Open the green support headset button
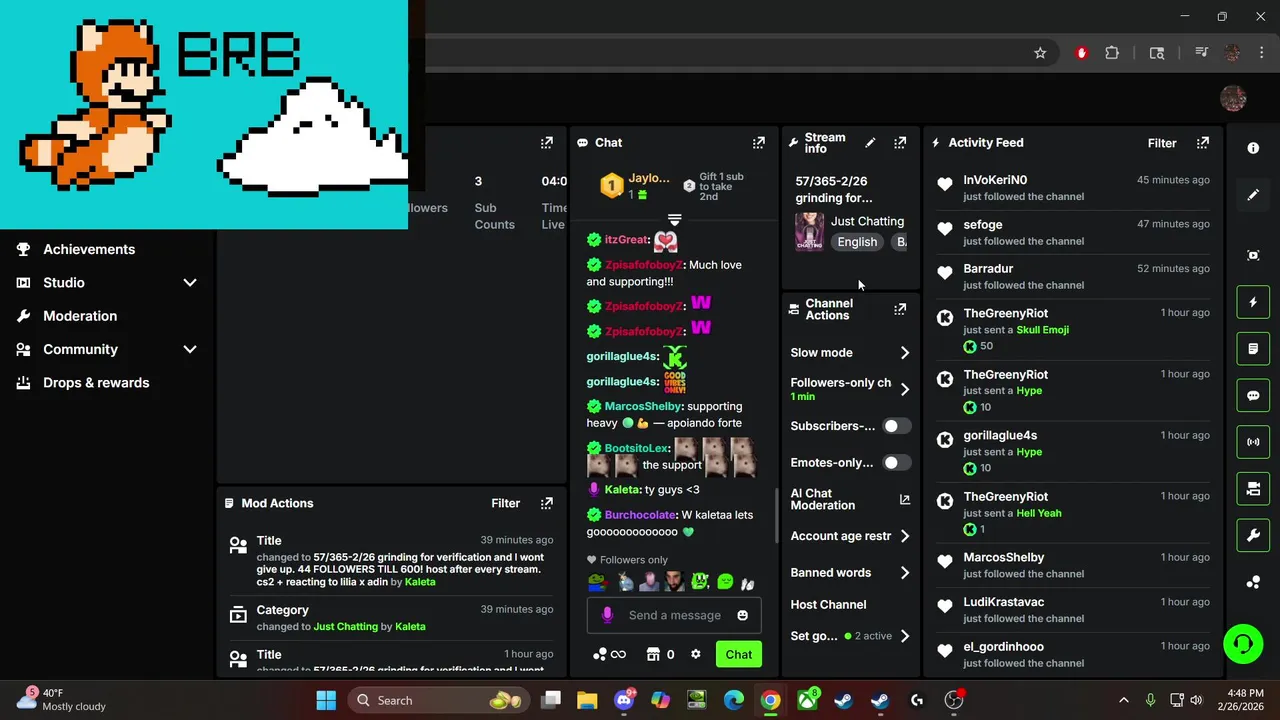The height and width of the screenshot is (720, 1280). [x=1243, y=643]
